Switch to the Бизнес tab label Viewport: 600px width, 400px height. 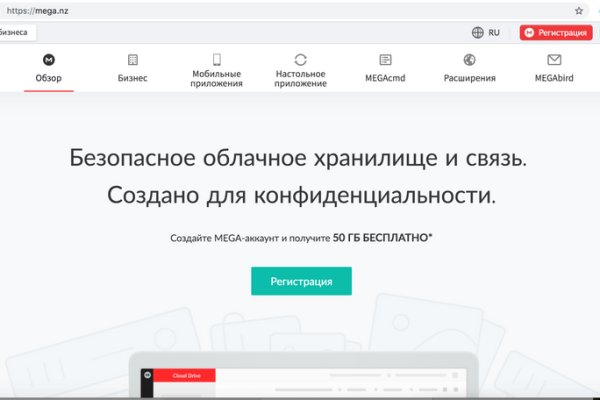click(132, 78)
